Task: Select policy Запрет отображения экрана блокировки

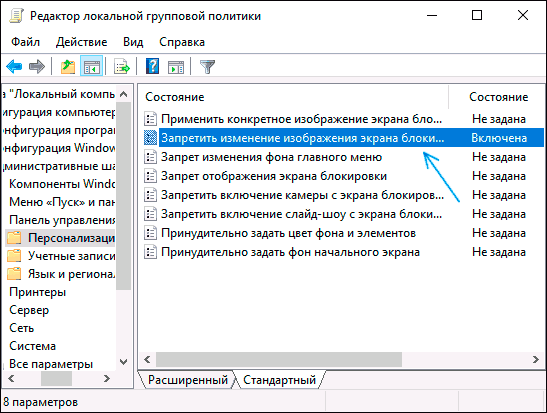Action: pyautogui.click(x=274, y=176)
